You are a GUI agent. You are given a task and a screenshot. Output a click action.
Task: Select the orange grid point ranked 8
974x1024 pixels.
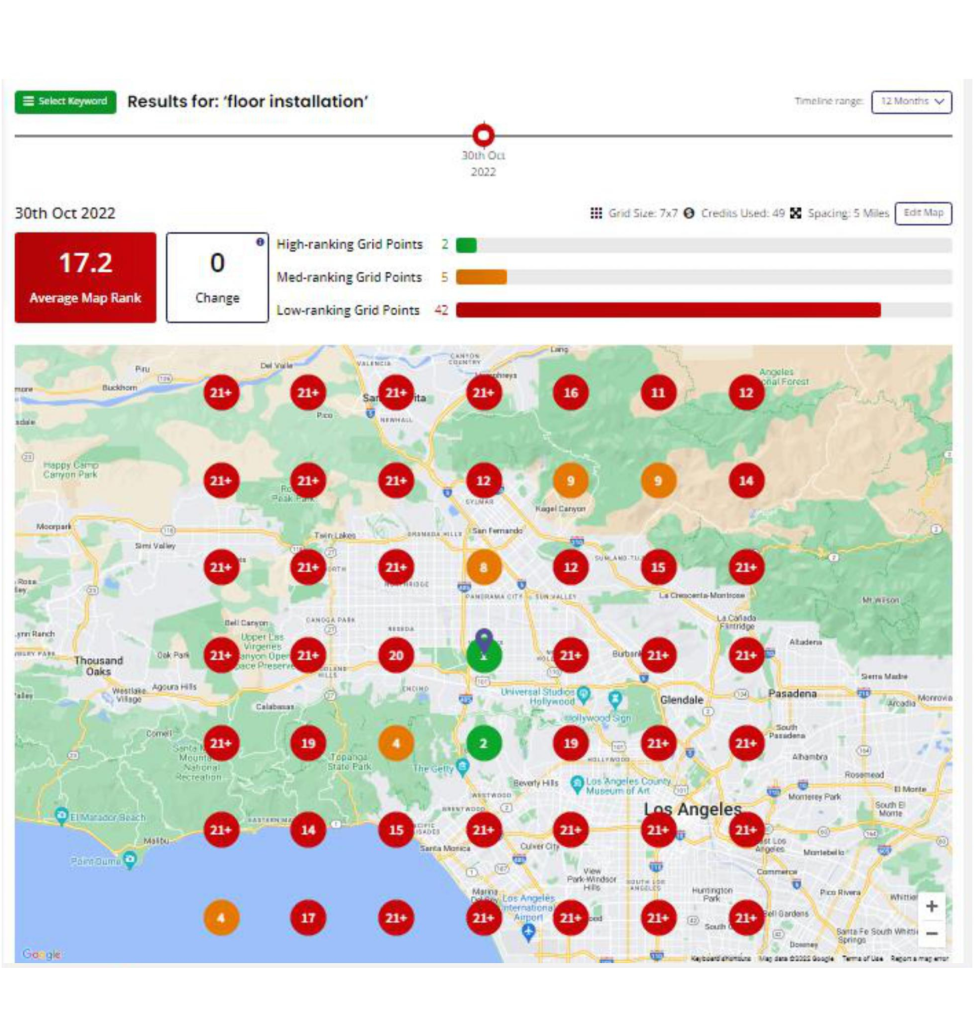pyautogui.click(x=484, y=567)
